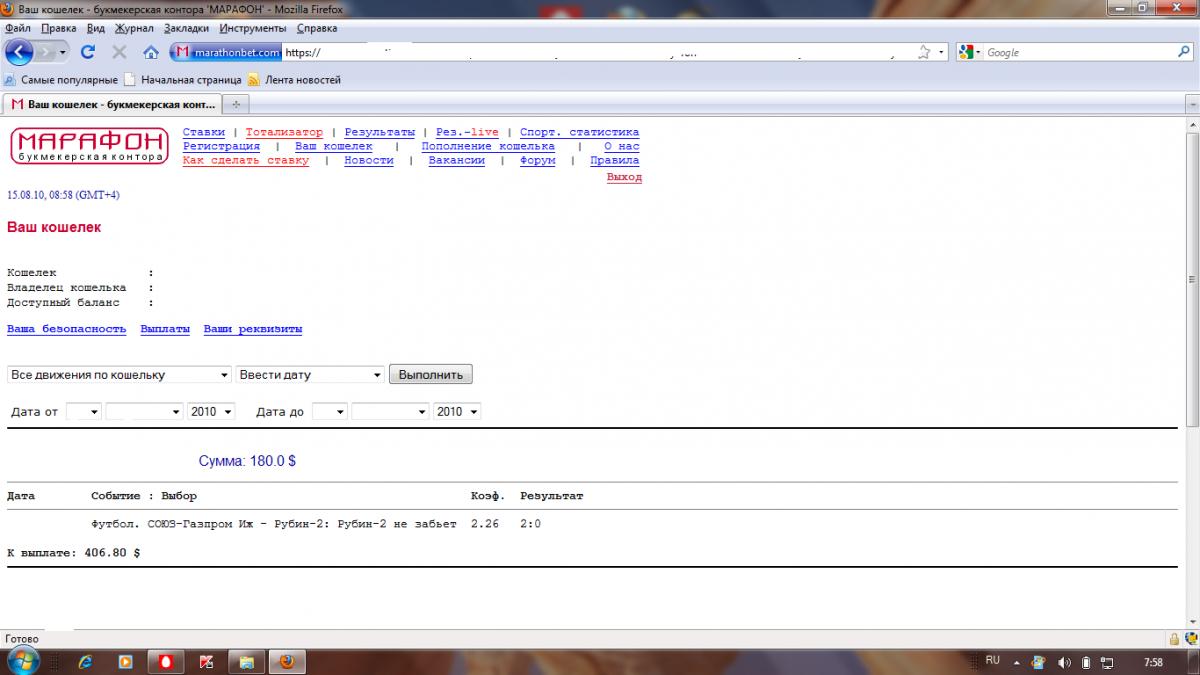The image size is (1200, 675).
Task: Follow the Выплаты link
Action: point(165,329)
